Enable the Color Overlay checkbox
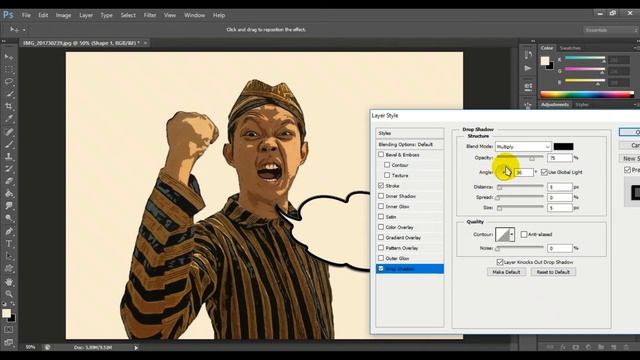 [x=381, y=227]
